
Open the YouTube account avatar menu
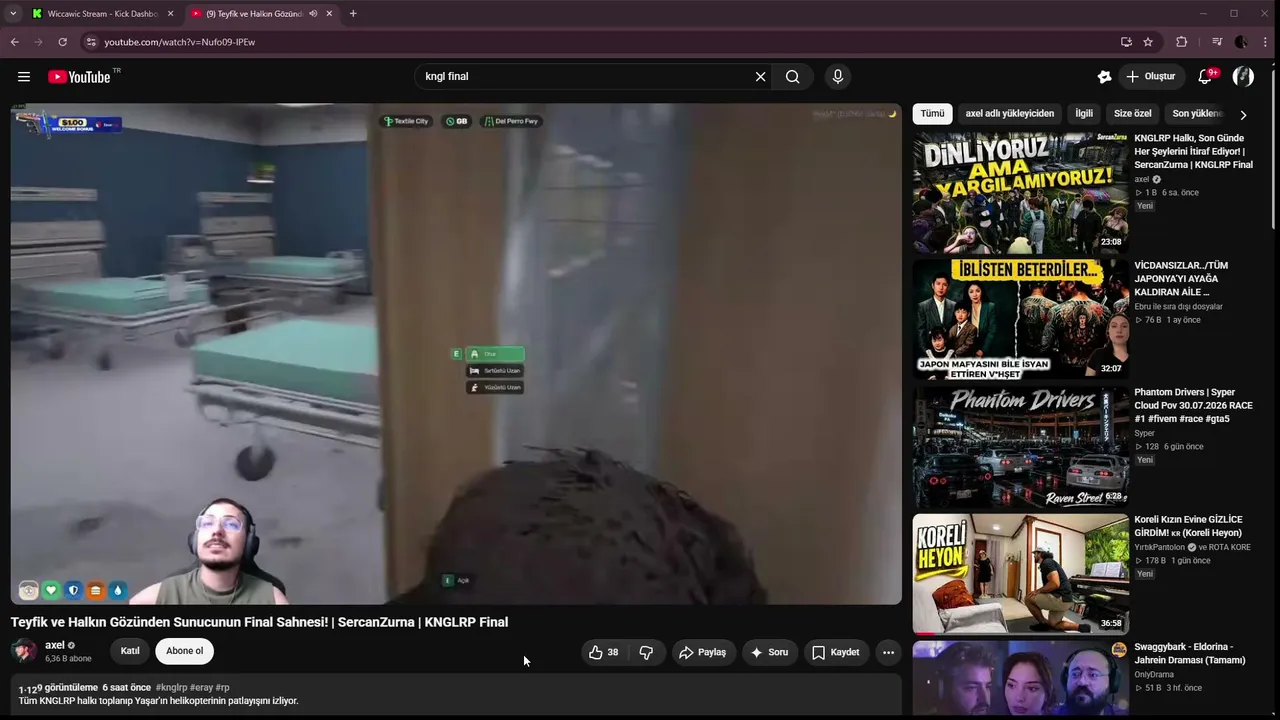coord(1243,77)
